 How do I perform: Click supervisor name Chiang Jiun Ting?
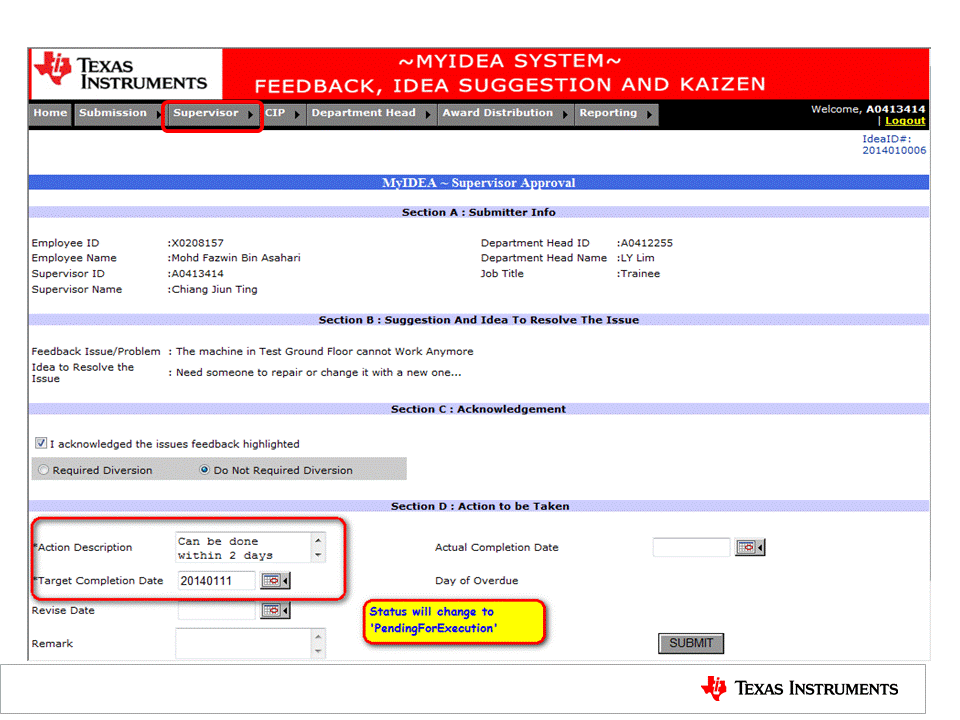point(214,290)
